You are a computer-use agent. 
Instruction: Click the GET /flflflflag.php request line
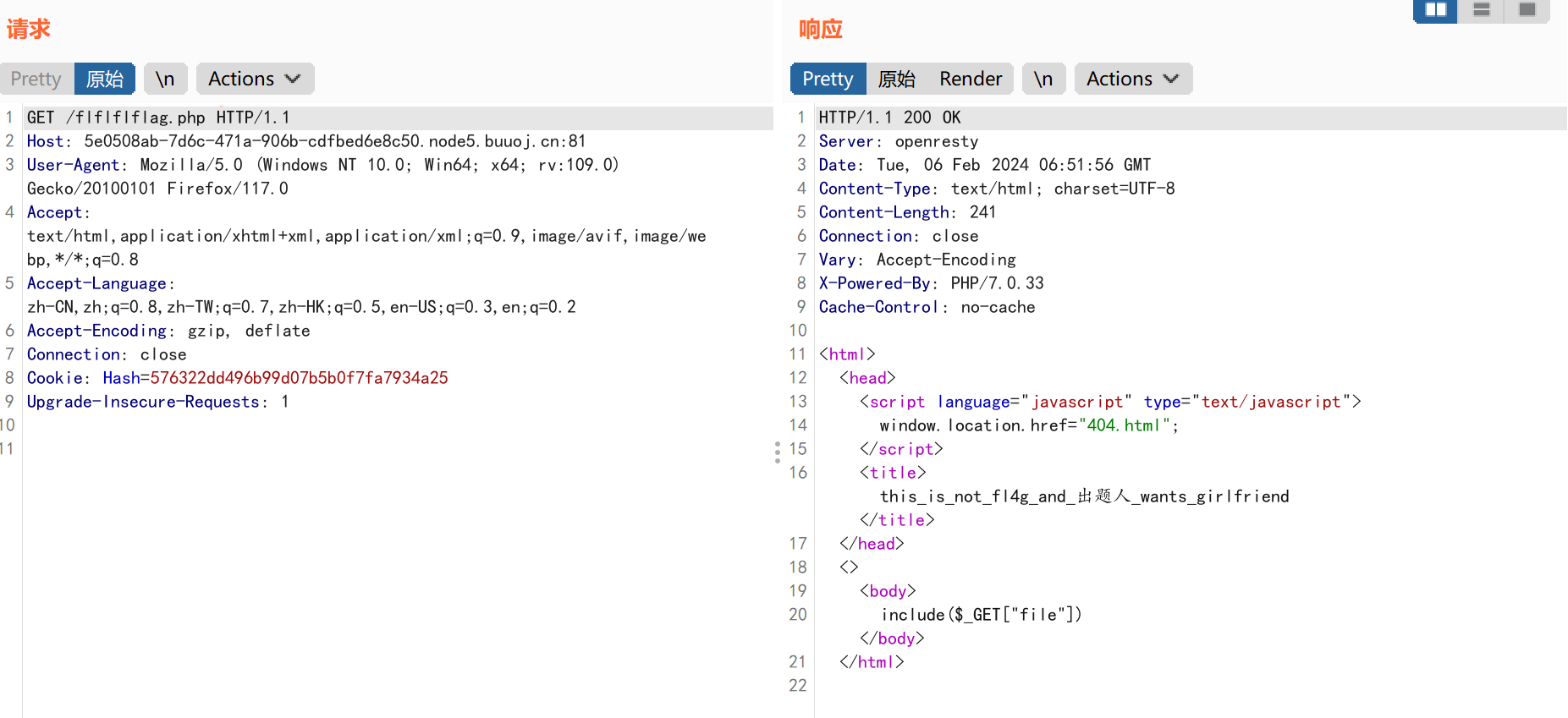[x=158, y=118]
